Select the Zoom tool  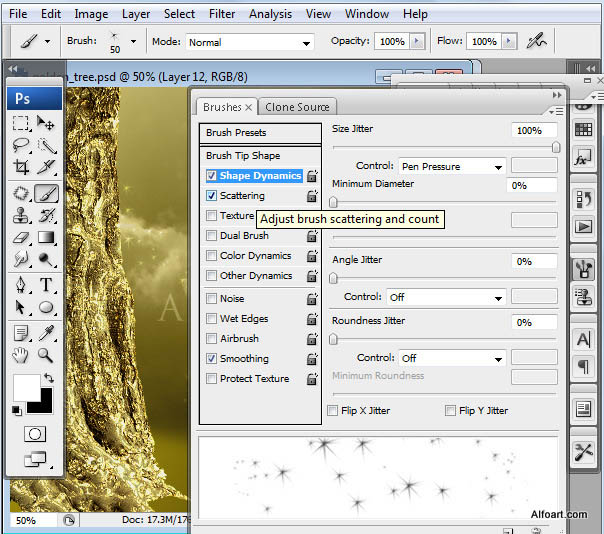coord(46,354)
